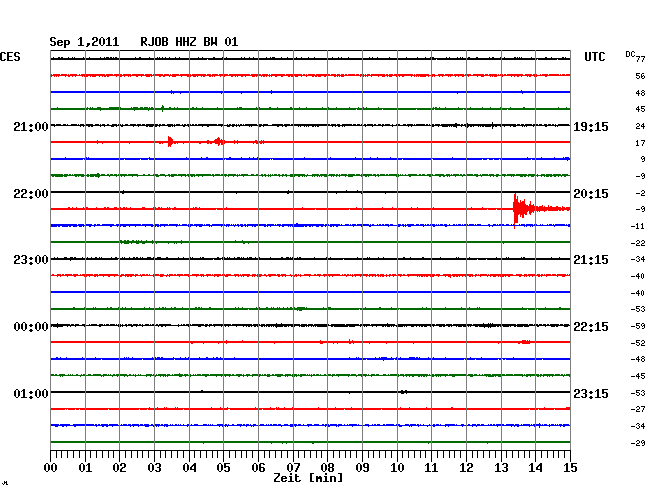Click the '02' minute axis tick label
This screenshot has width=650, height=494.
(x=119, y=468)
